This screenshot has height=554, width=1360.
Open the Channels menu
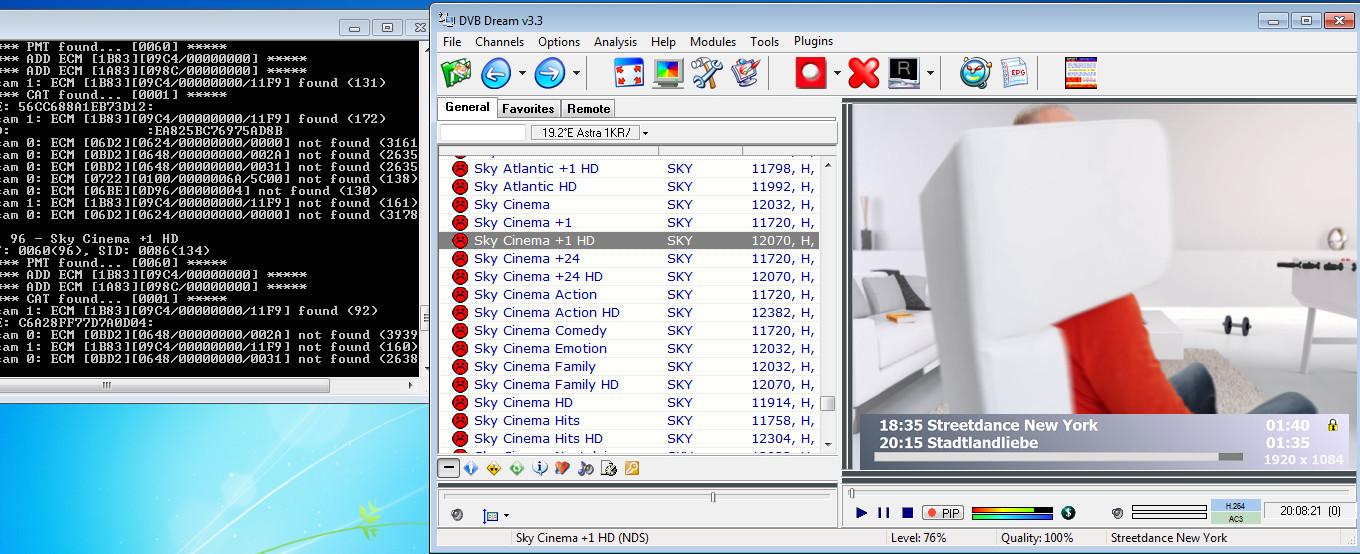pyautogui.click(x=499, y=42)
